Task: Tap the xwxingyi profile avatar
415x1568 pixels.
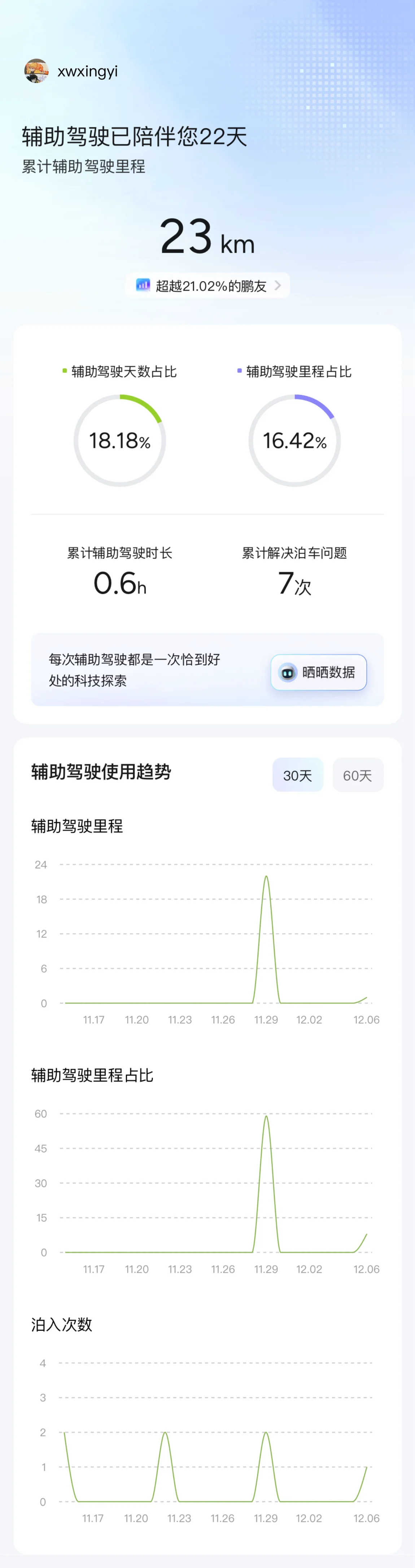Action: coord(36,71)
